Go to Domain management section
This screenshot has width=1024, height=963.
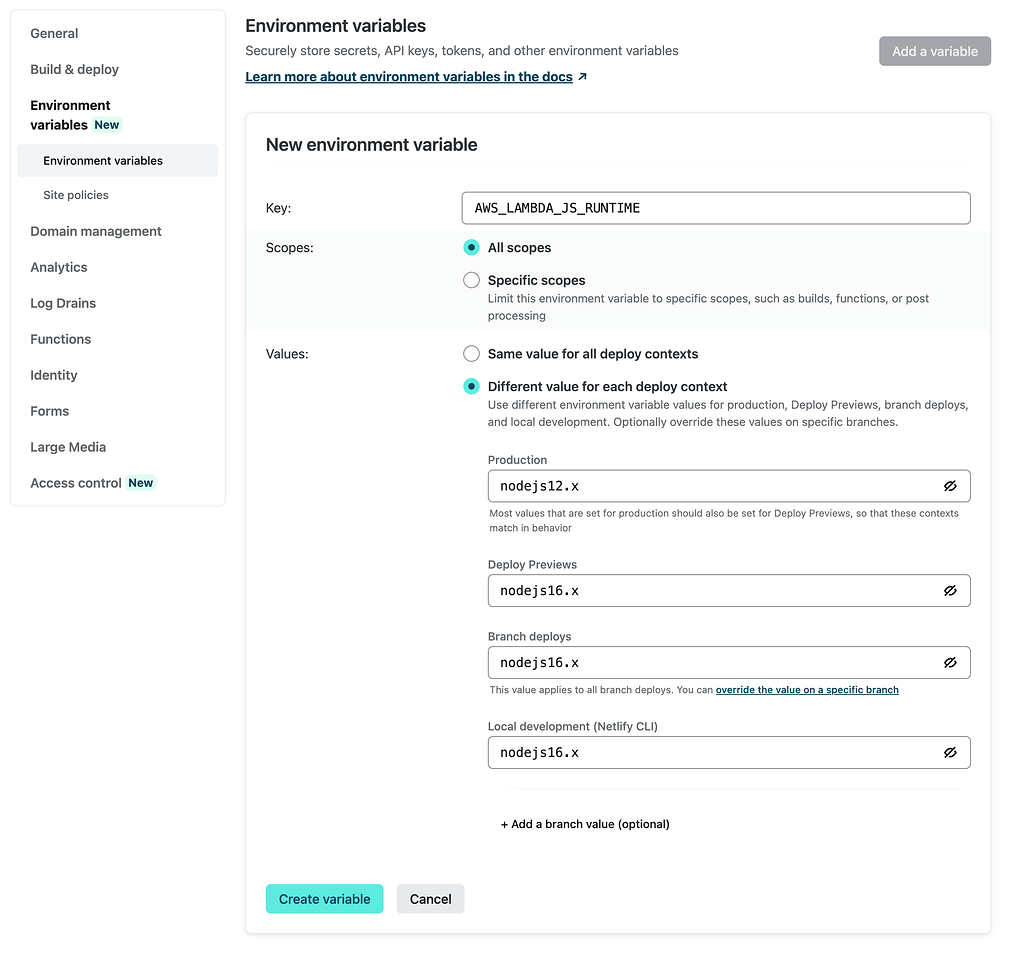(96, 231)
